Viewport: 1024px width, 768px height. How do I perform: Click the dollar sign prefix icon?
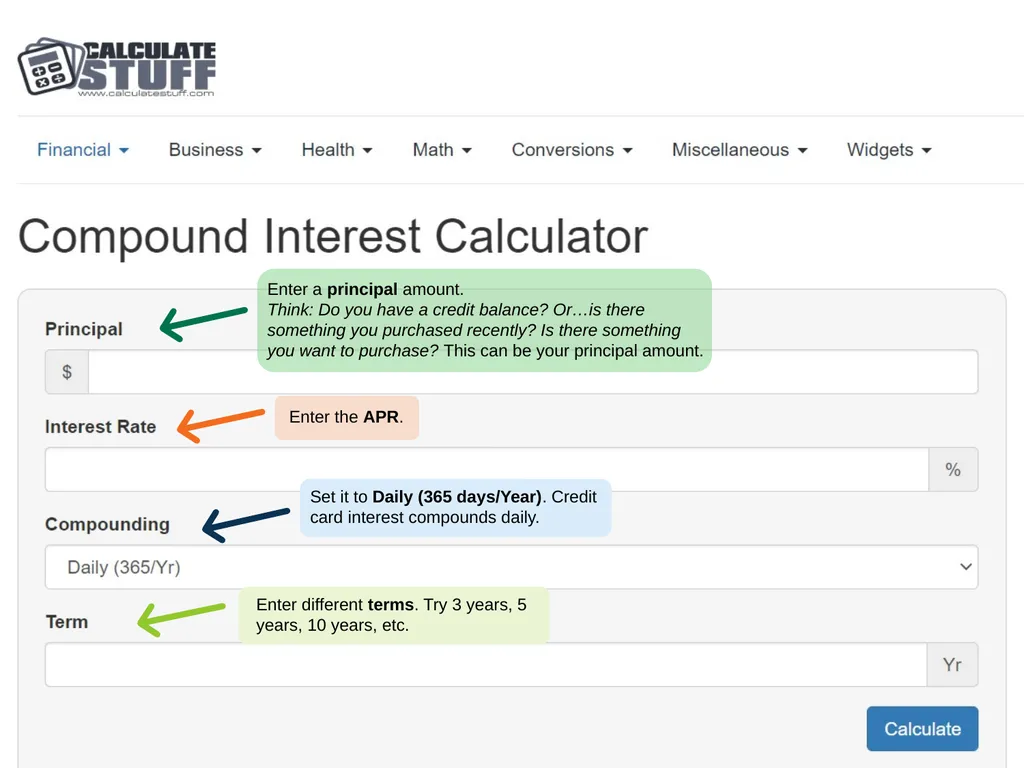[67, 372]
